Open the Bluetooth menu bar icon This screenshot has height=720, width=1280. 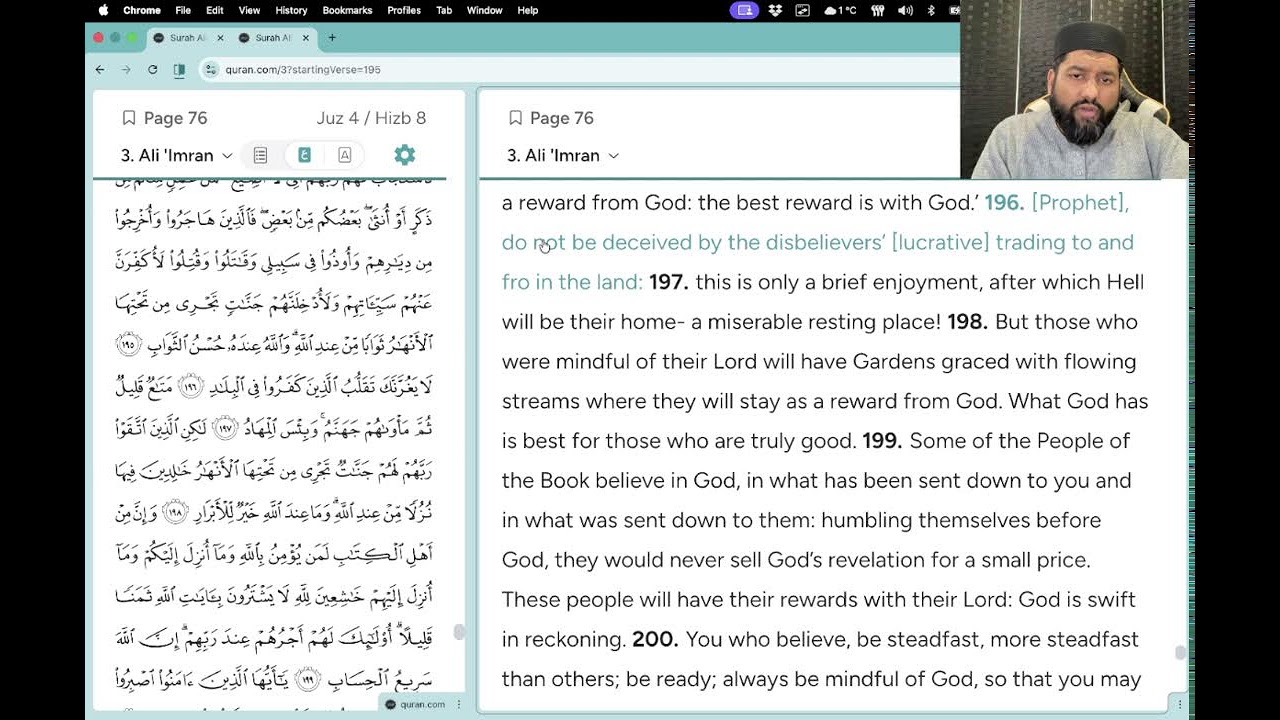pyautogui.click(x=931, y=10)
